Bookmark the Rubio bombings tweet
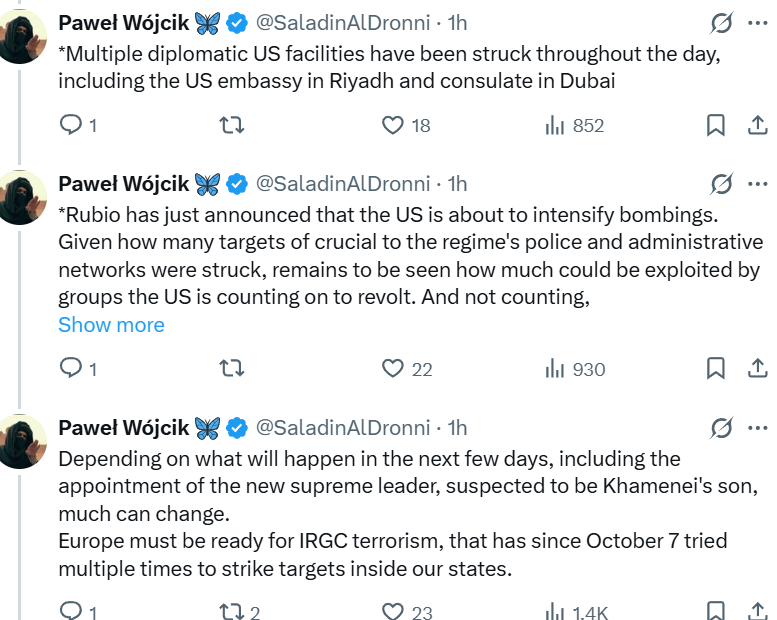 point(716,369)
